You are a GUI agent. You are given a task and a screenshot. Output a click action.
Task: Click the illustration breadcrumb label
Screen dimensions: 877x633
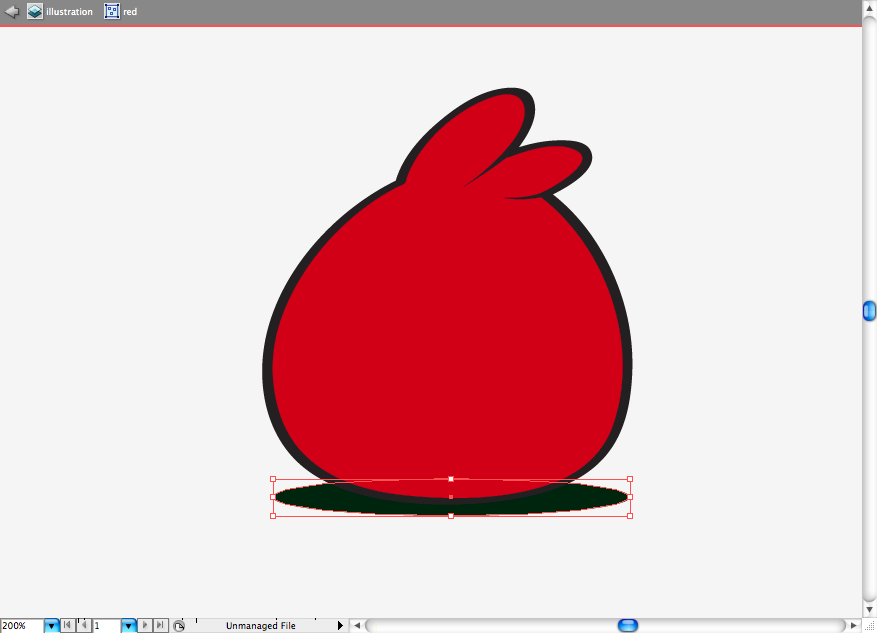tap(69, 12)
